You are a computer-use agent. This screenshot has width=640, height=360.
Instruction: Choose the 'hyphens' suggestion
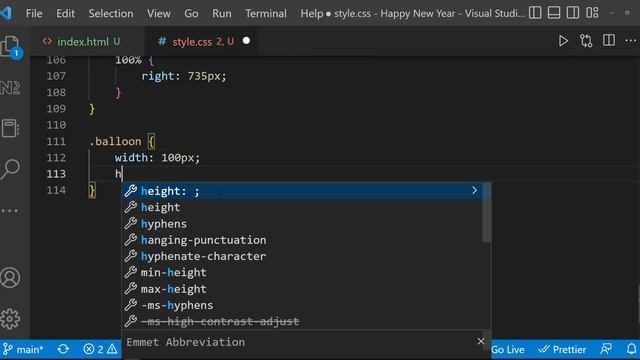[x=302, y=224]
